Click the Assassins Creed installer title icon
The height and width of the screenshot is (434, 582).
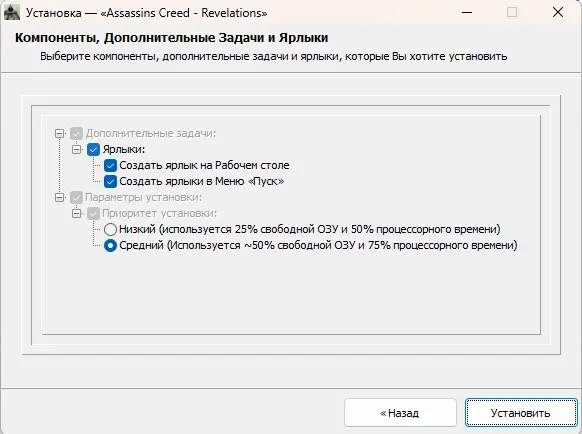click(x=12, y=12)
